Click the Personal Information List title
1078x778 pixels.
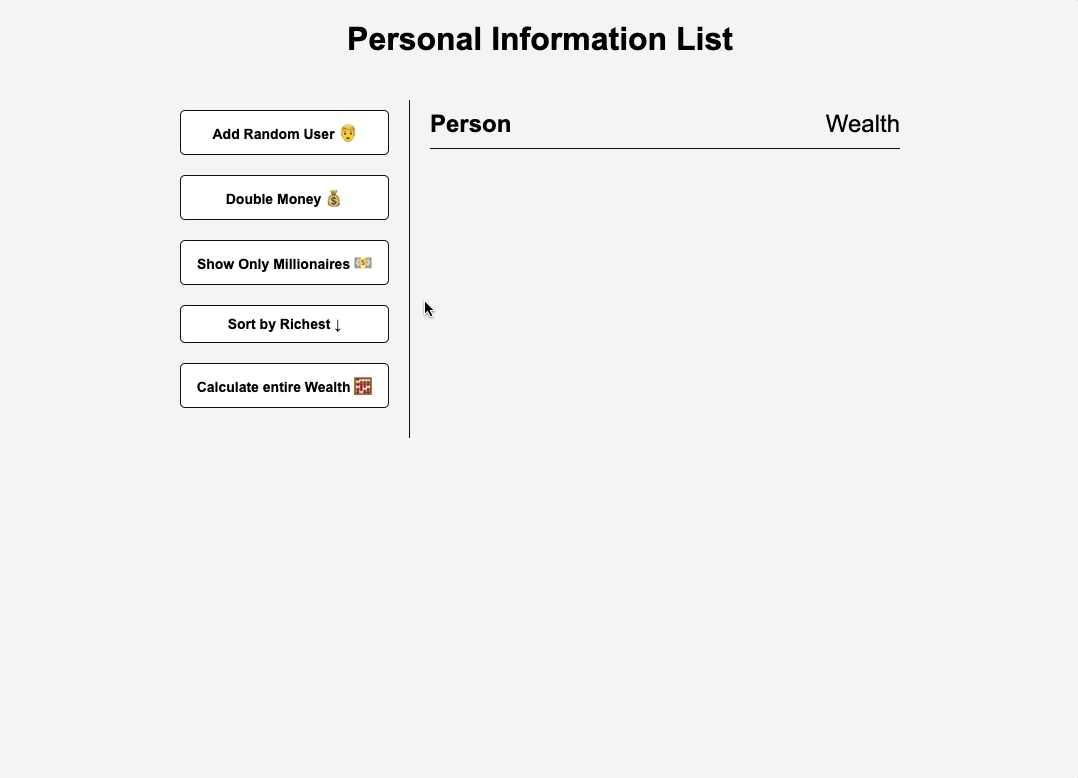tap(539, 39)
